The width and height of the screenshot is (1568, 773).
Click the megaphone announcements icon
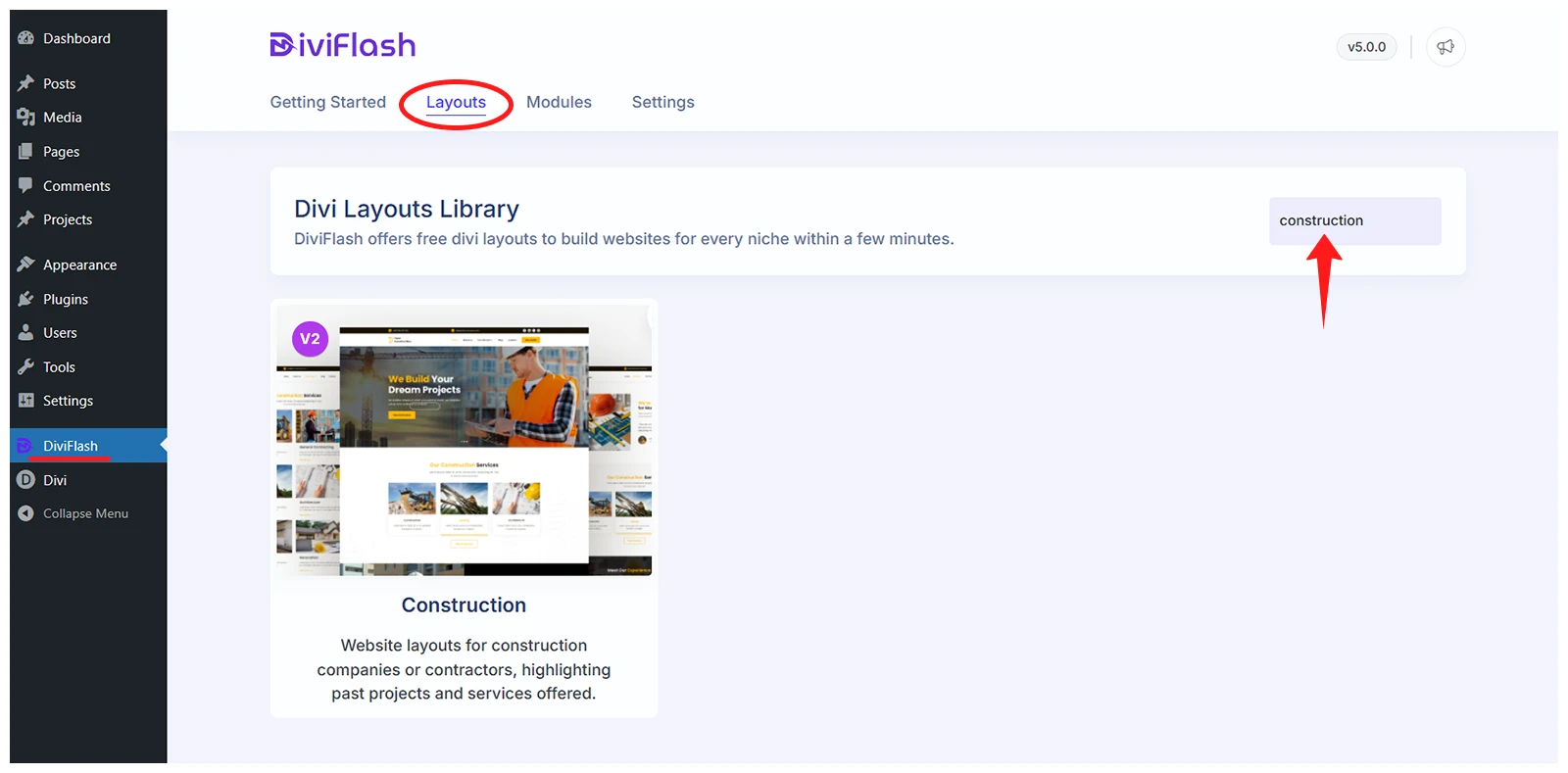(1445, 47)
